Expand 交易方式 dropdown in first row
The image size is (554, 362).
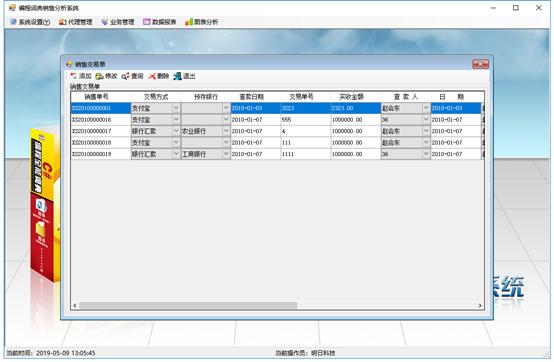176,108
